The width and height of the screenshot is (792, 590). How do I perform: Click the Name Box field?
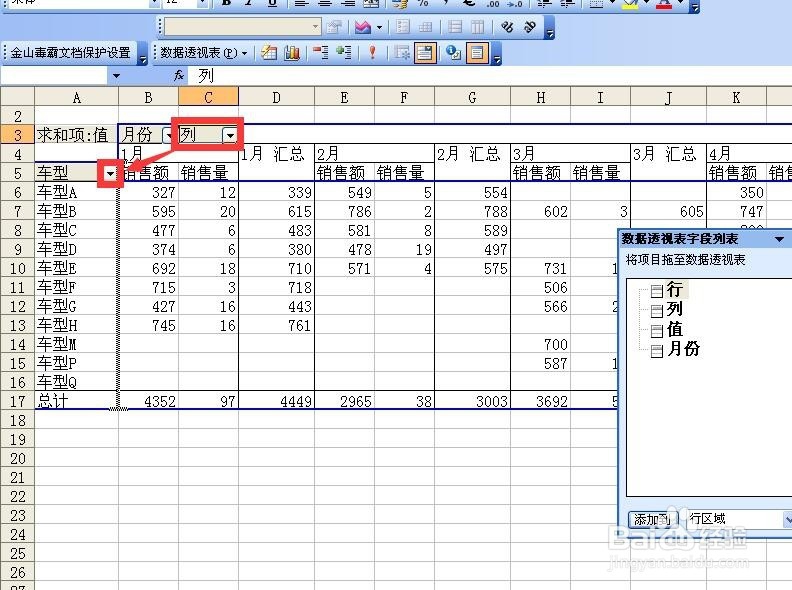54,76
